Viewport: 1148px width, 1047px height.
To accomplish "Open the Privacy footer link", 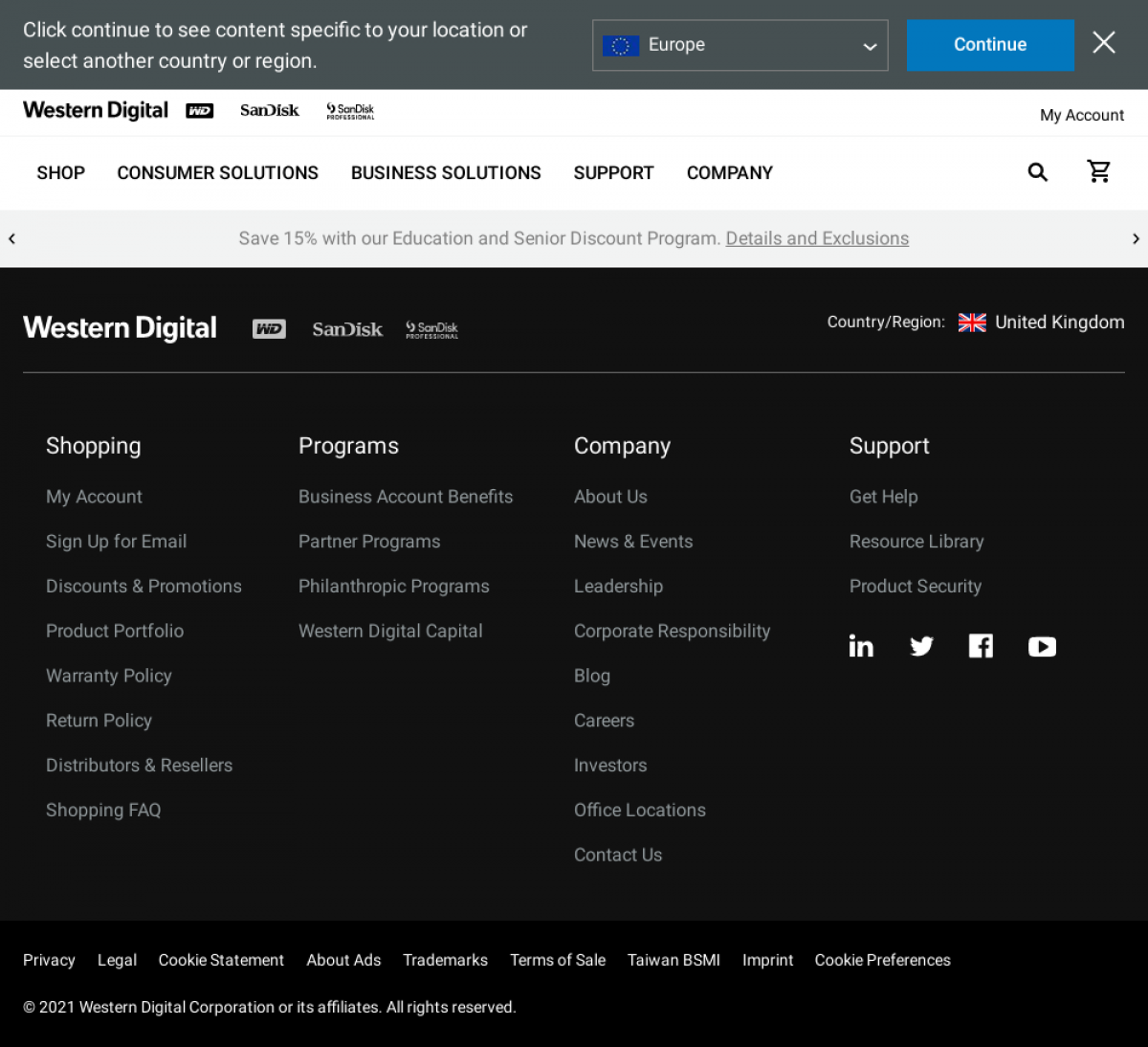I will [x=49, y=960].
